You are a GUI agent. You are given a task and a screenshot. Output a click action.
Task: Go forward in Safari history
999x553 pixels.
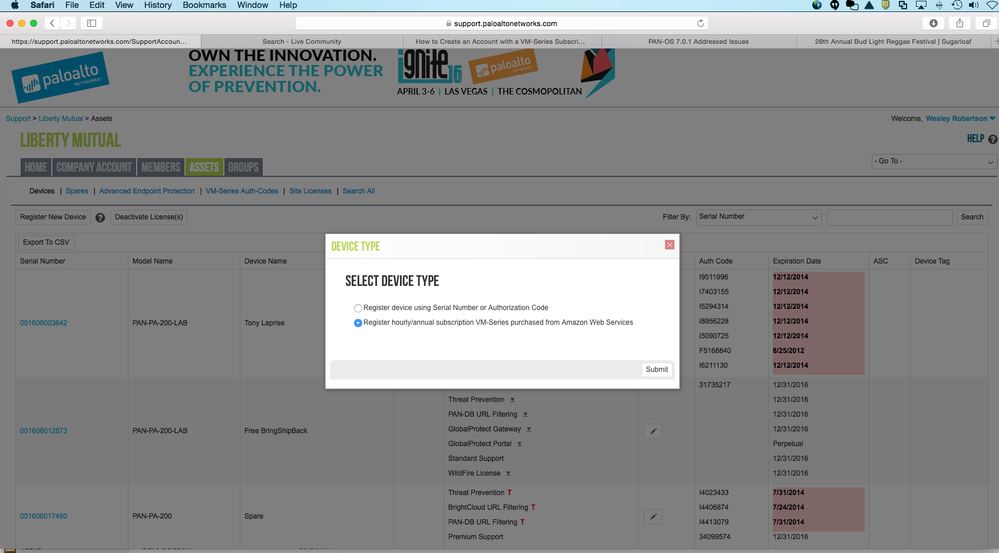pyautogui.click(x=68, y=23)
